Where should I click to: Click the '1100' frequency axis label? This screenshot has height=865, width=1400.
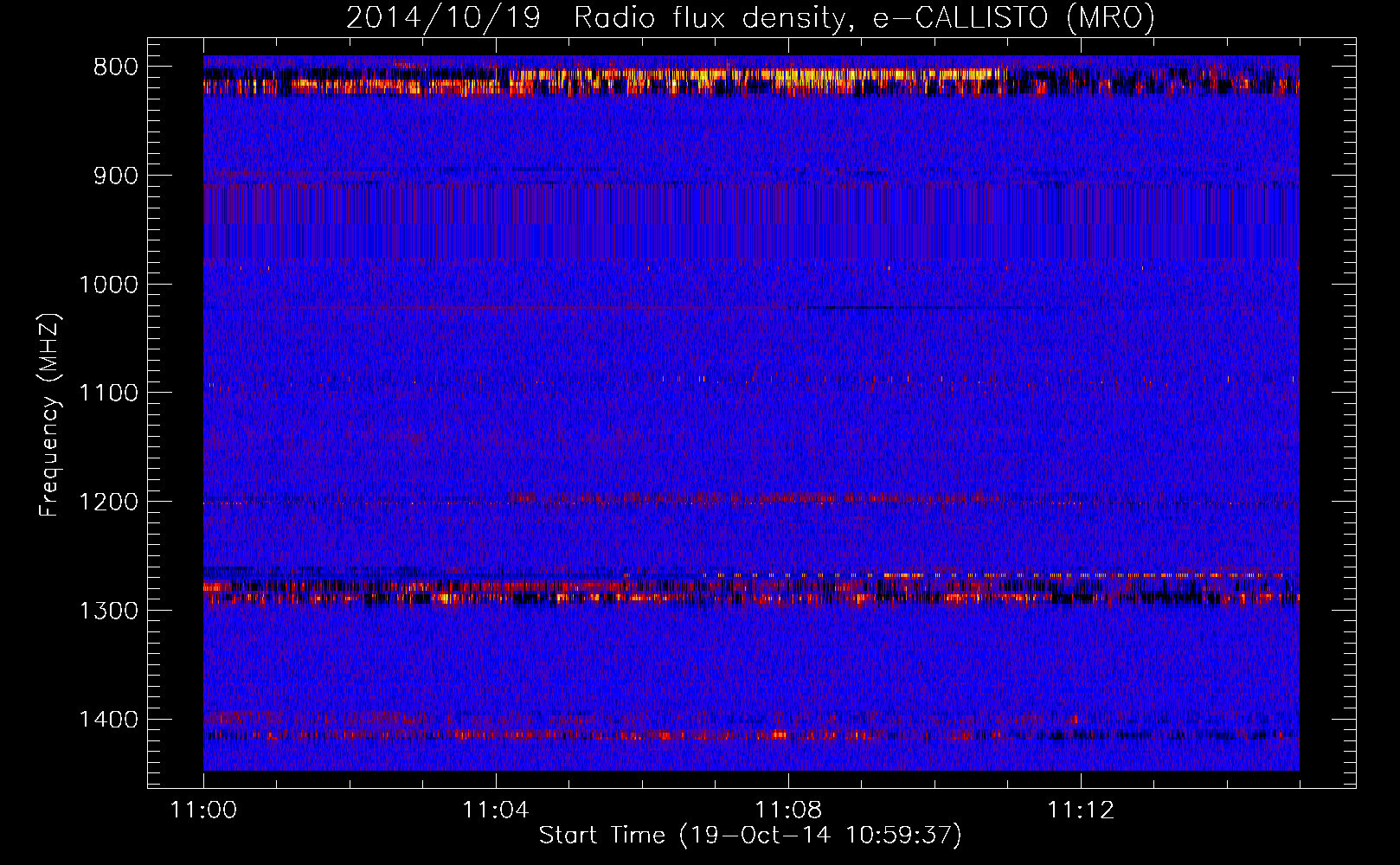108,394
